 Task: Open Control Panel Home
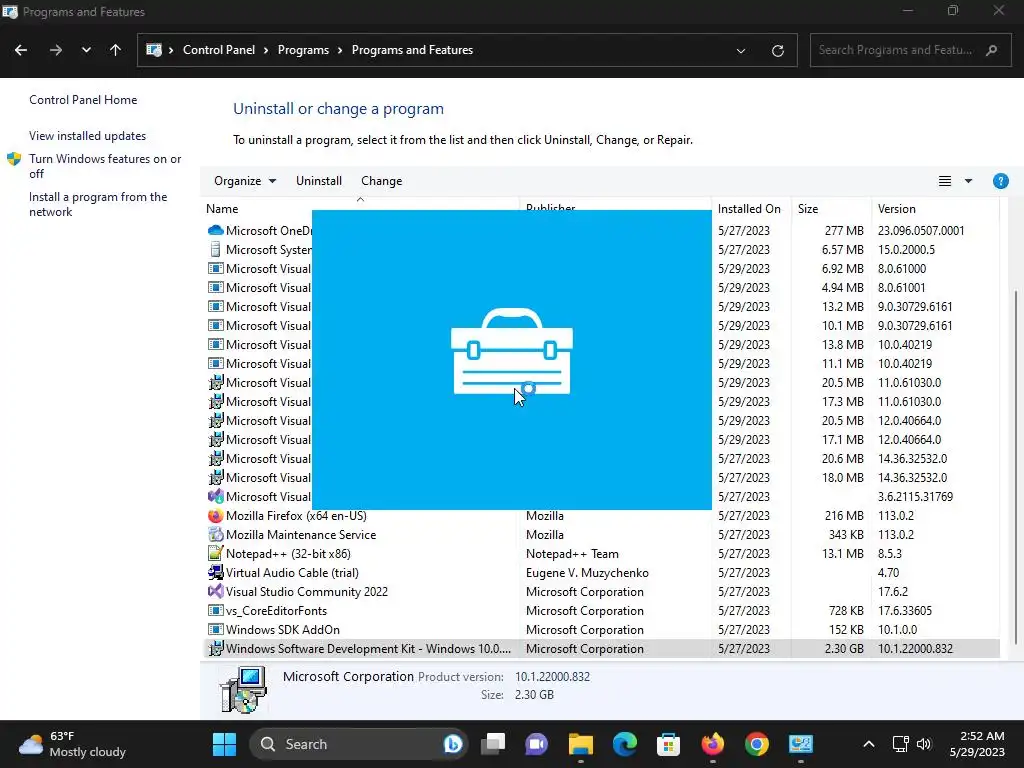coord(83,100)
